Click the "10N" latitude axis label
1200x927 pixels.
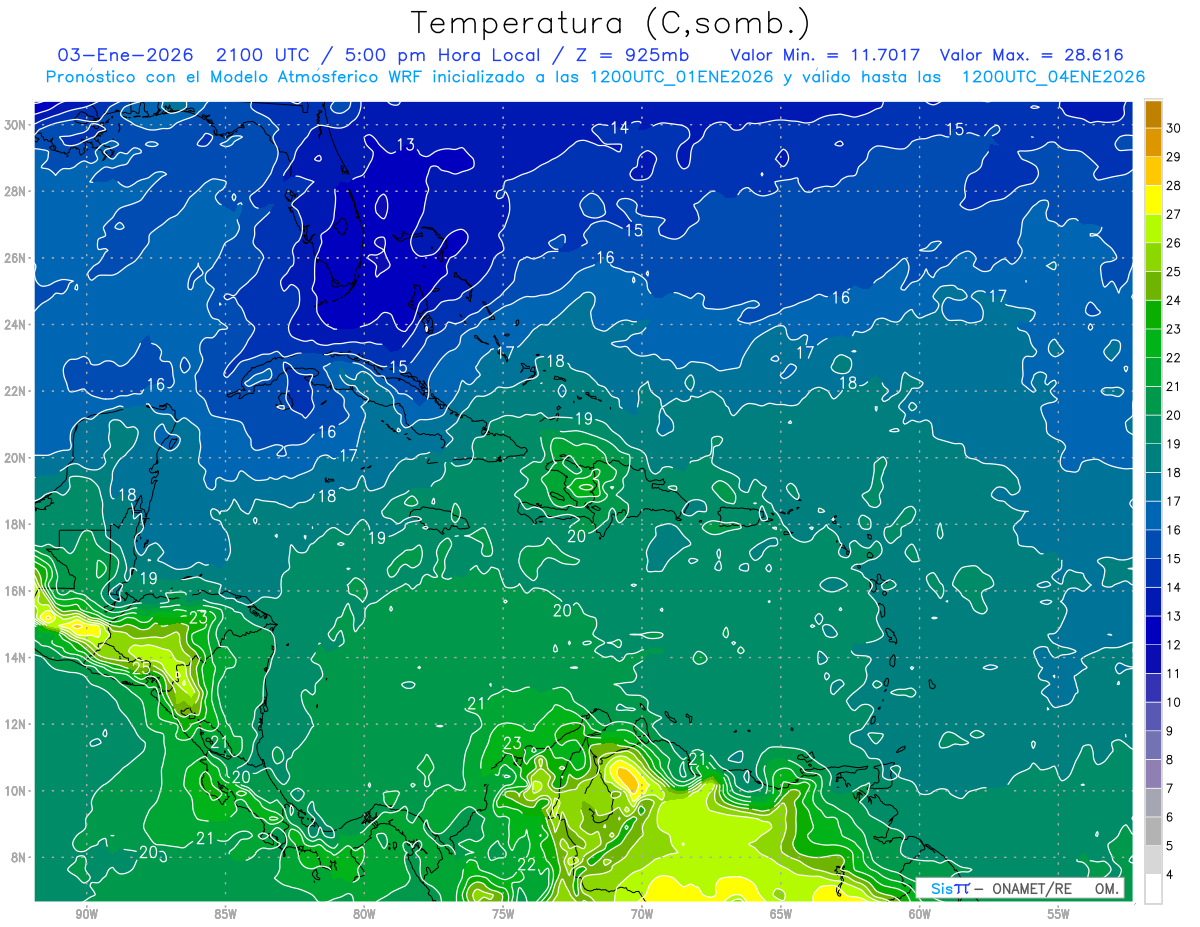17,790
